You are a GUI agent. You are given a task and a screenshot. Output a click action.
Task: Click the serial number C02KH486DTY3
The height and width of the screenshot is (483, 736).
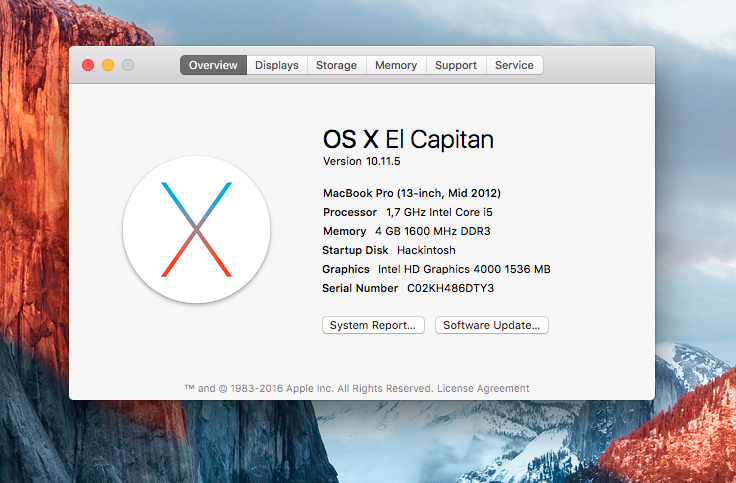click(450, 288)
